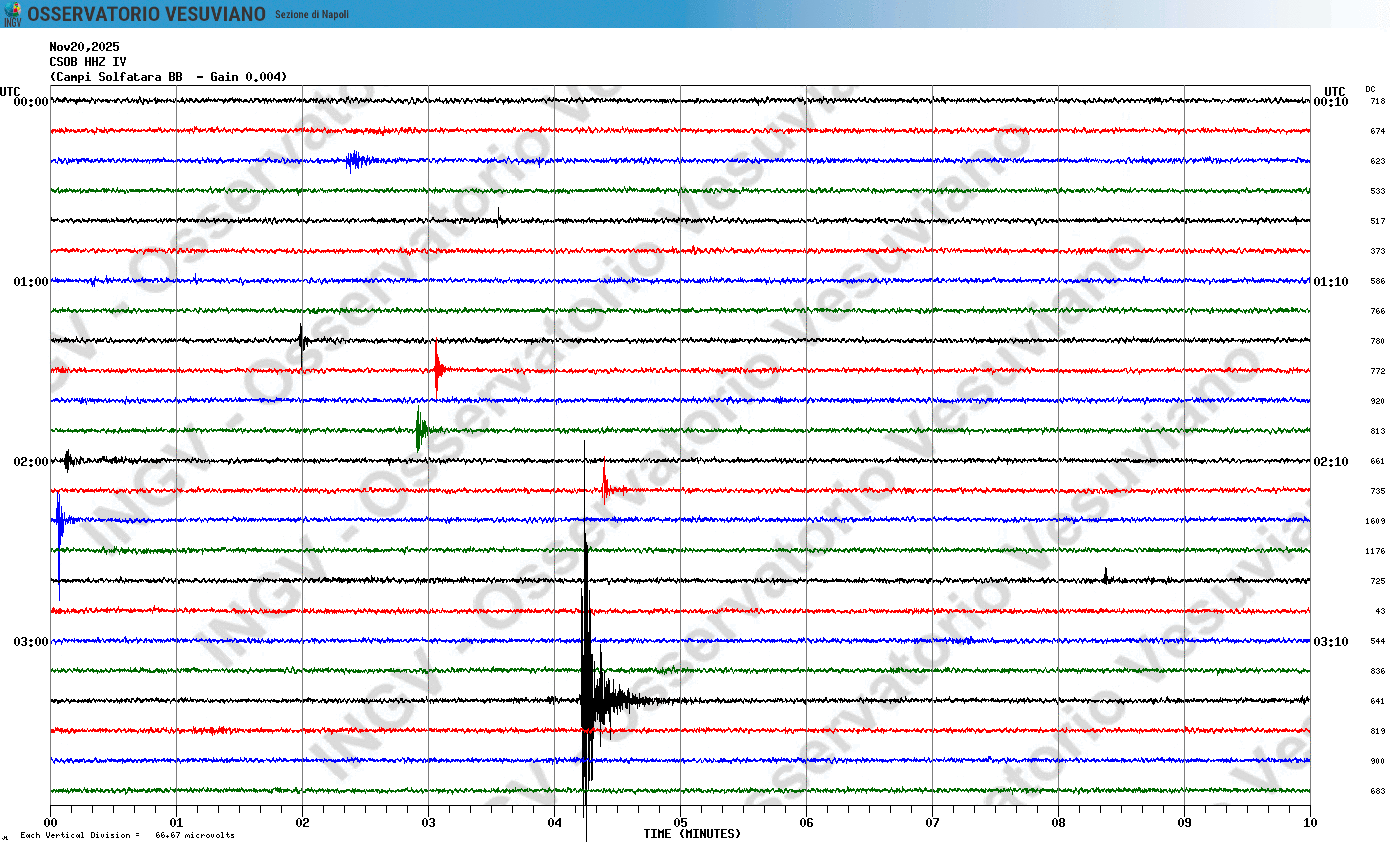Screen dimensions: 1390x849
Task: Click the red spike on the 01:30 trace
Action: tap(437, 370)
